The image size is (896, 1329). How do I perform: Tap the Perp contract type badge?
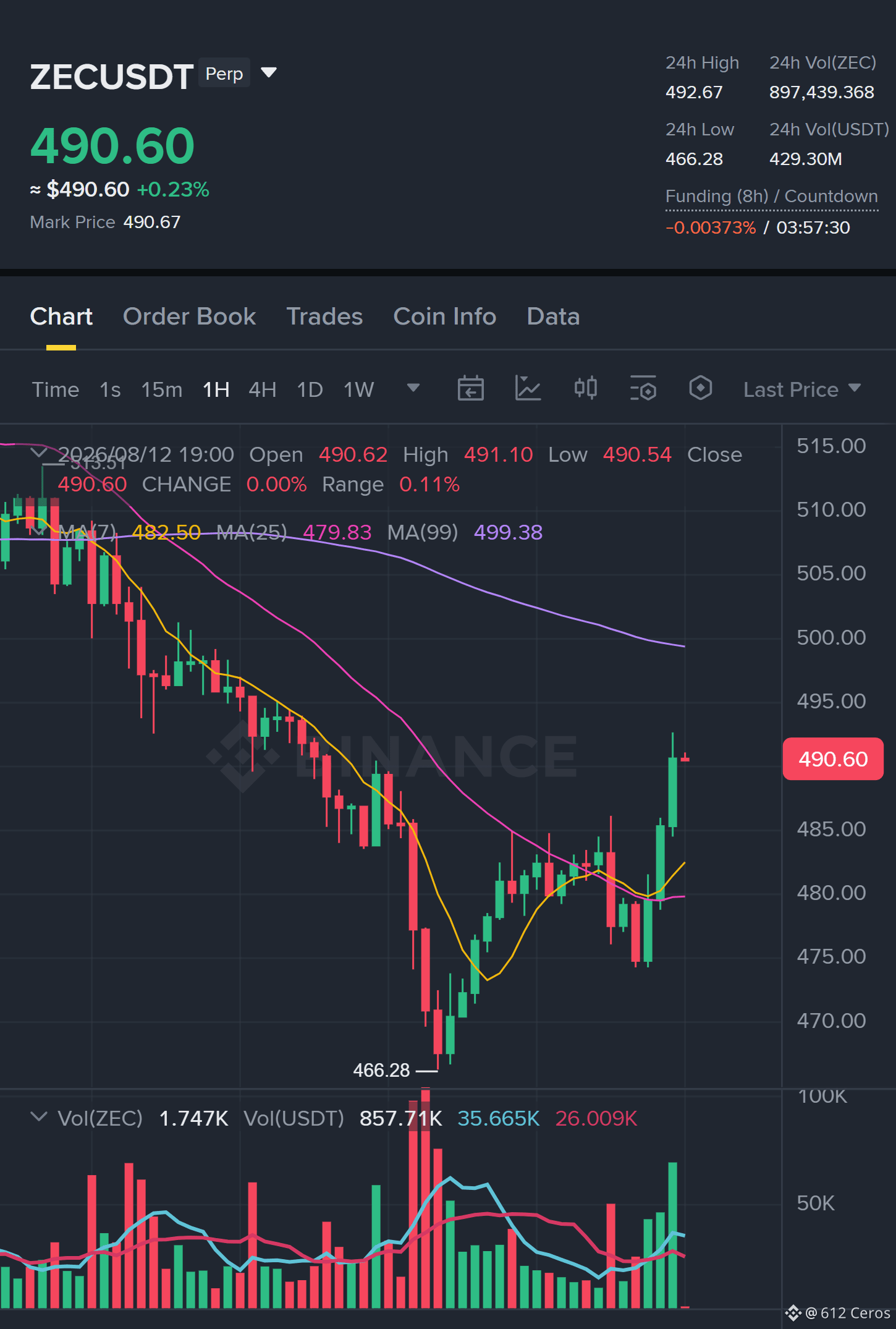[224, 74]
